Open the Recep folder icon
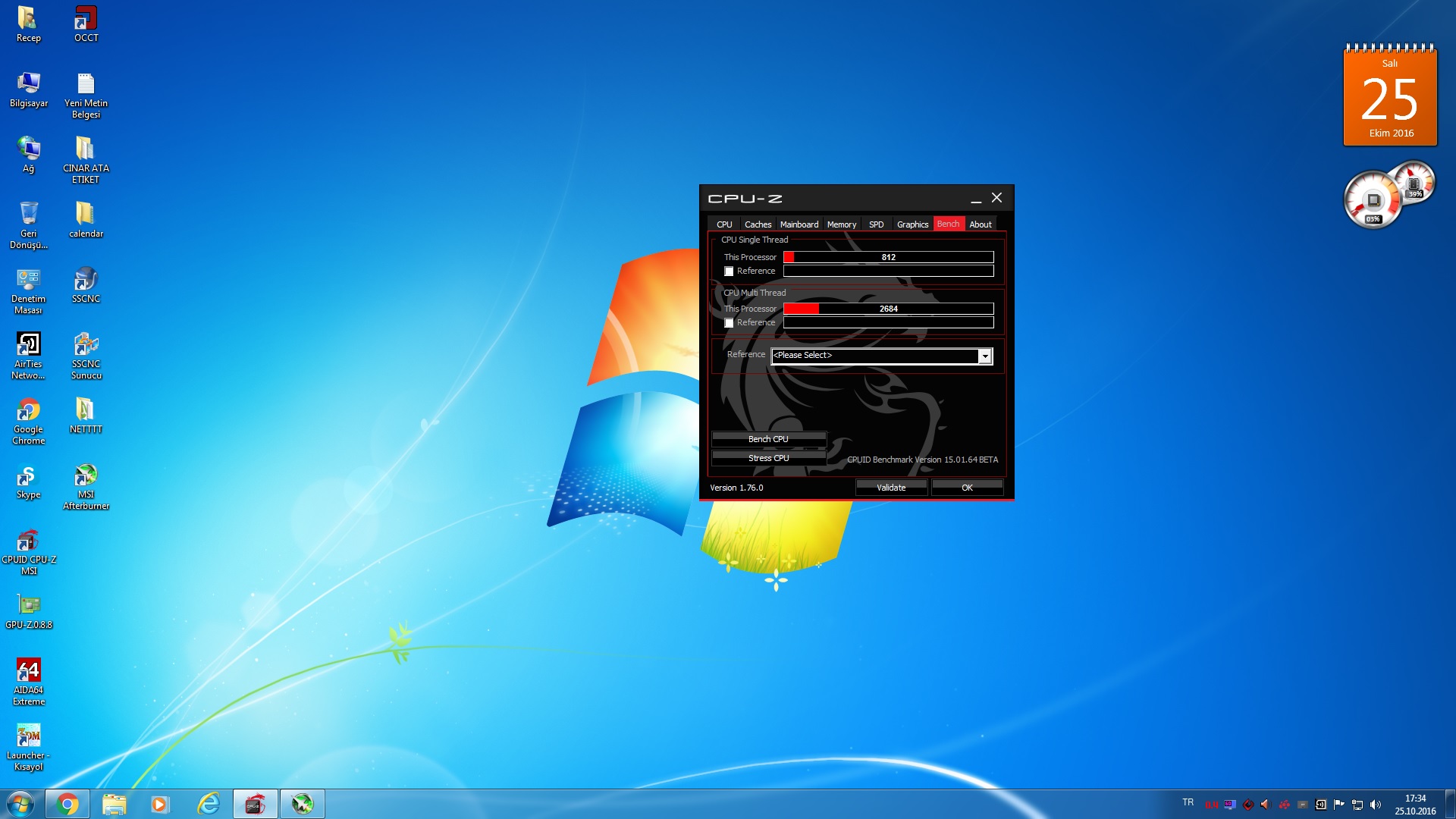This screenshot has height=819, width=1456. (28, 24)
